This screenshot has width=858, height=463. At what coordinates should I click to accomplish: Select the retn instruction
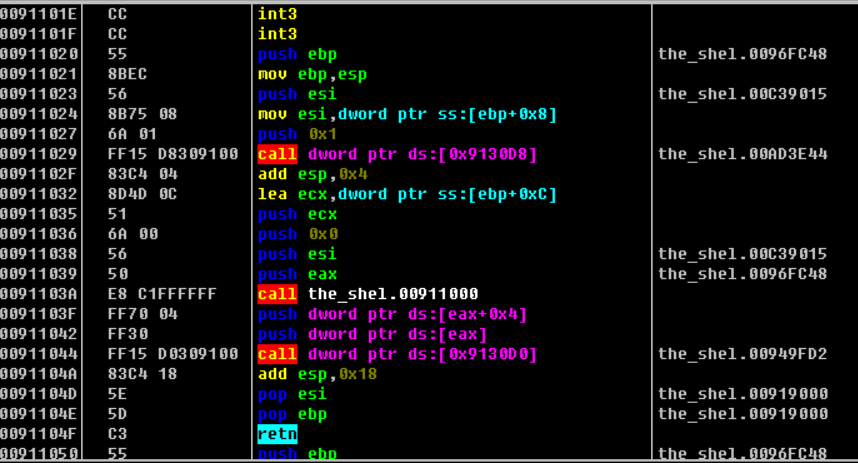277,434
